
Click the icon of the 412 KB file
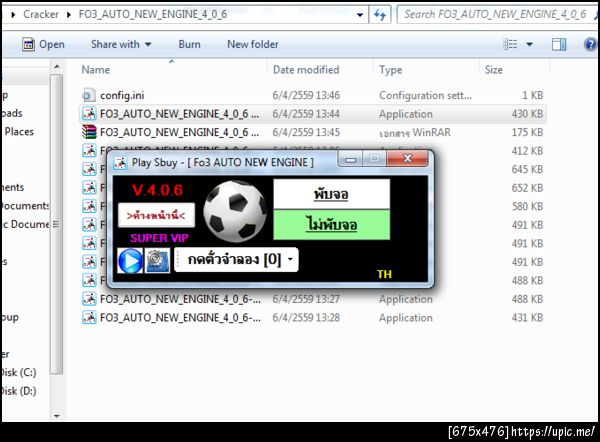click(89, 151)
